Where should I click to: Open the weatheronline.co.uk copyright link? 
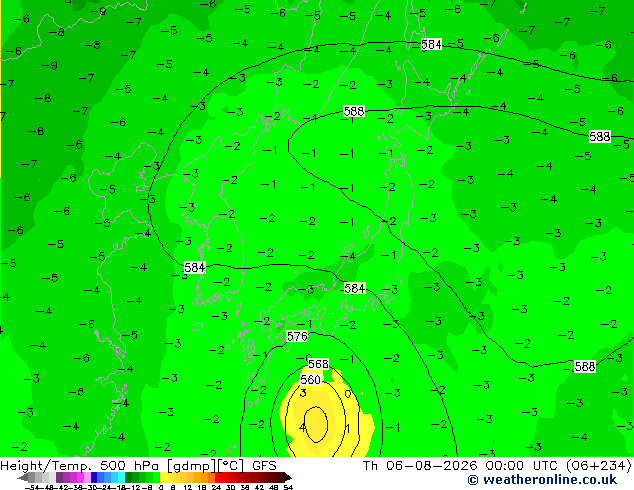coord(542,480)
